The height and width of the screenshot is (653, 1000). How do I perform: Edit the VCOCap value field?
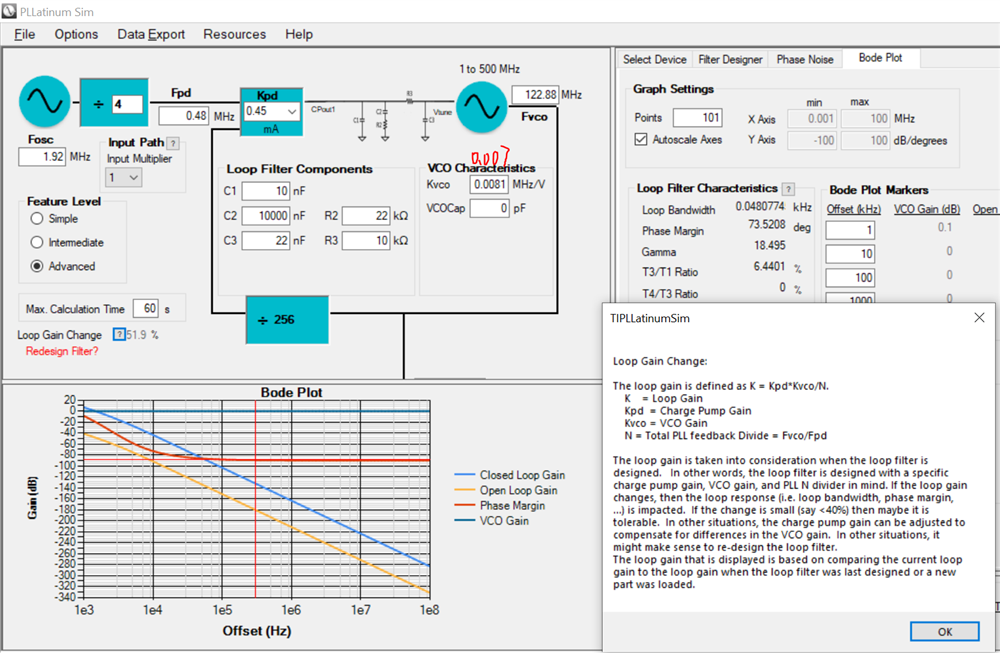pos(489,208)
